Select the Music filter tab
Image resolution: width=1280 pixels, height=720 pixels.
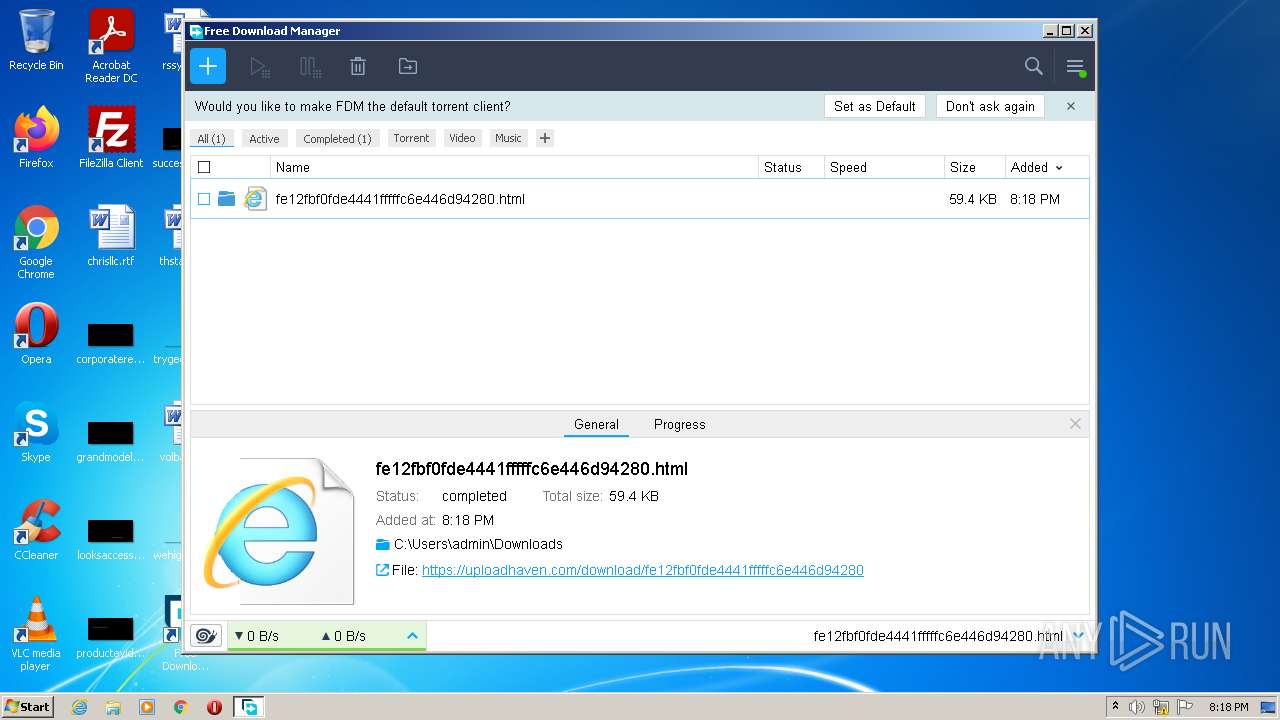click(x=508, y=138)
